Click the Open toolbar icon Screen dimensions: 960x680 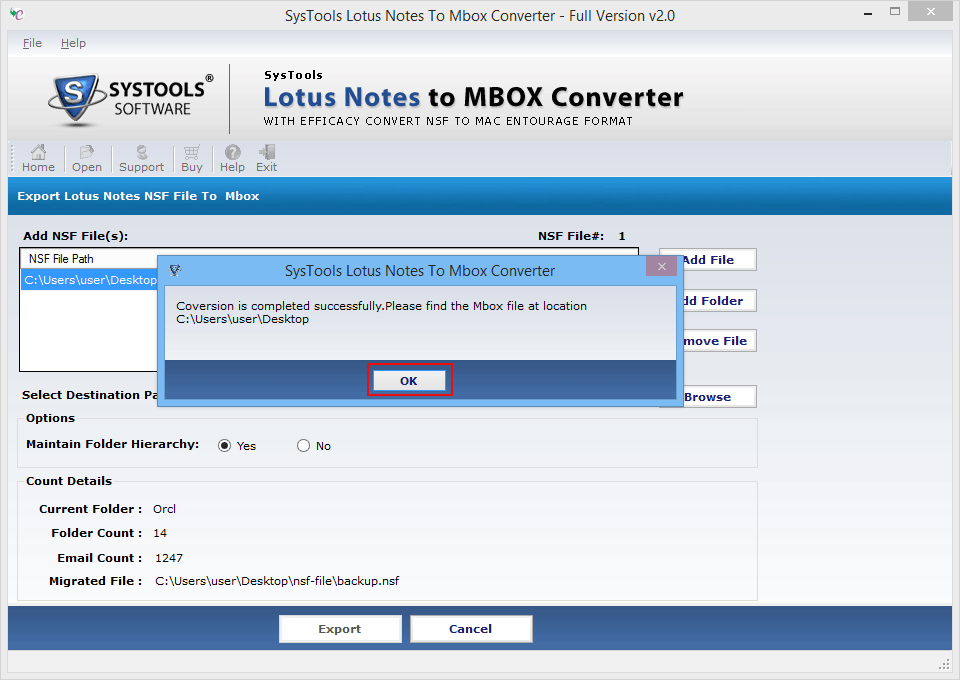[86, 159]
